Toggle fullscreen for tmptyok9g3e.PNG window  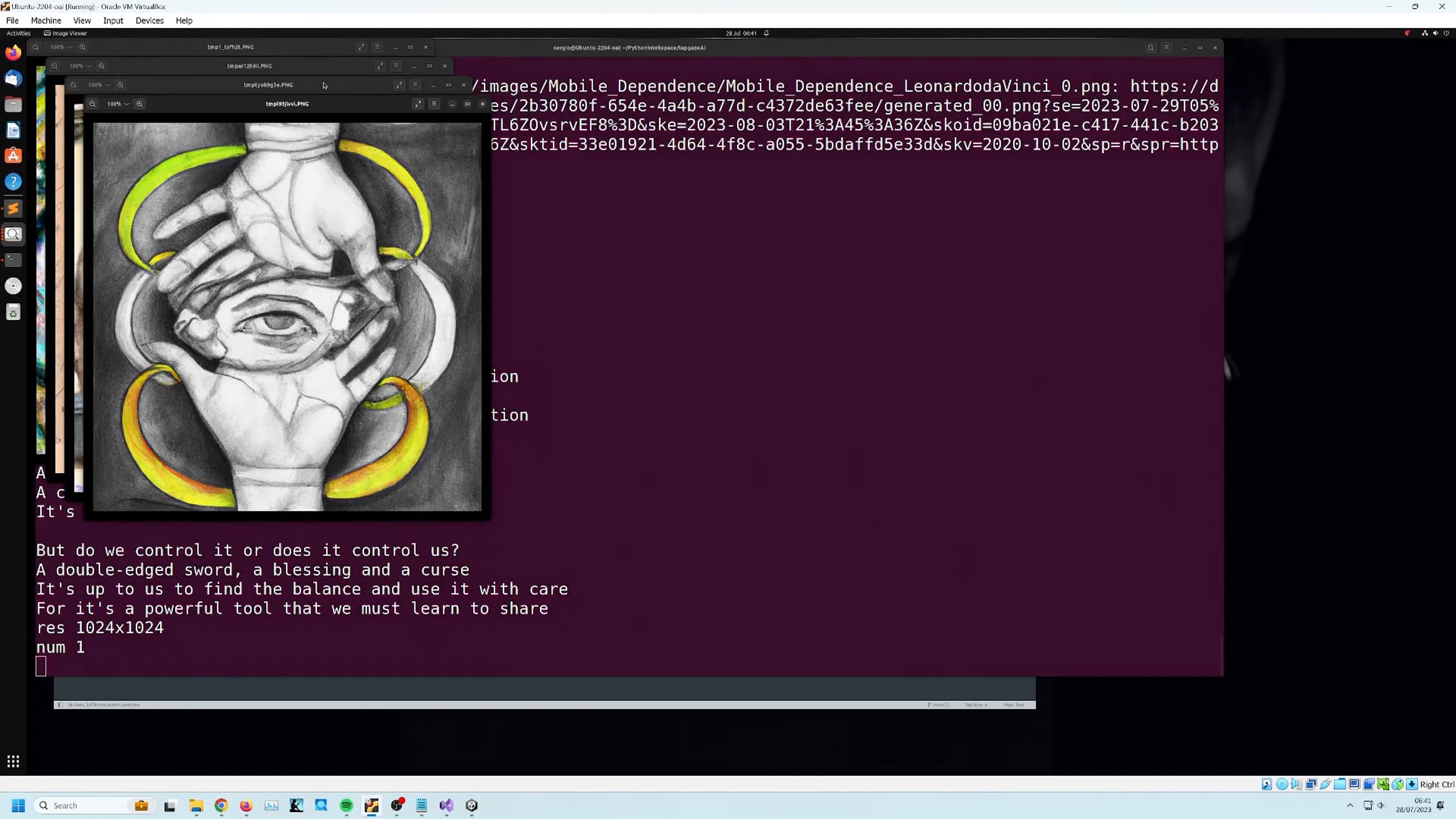399,85
